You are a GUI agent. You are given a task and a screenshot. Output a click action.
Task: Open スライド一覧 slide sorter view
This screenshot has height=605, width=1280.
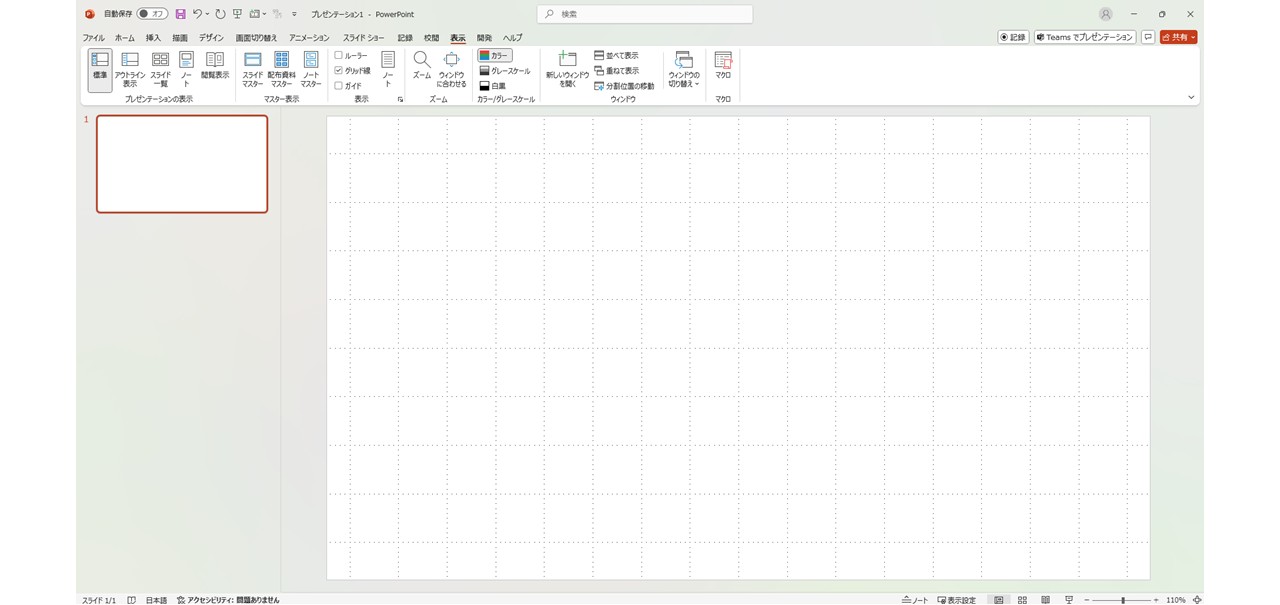pyautogui.click(x=160, y=70)
